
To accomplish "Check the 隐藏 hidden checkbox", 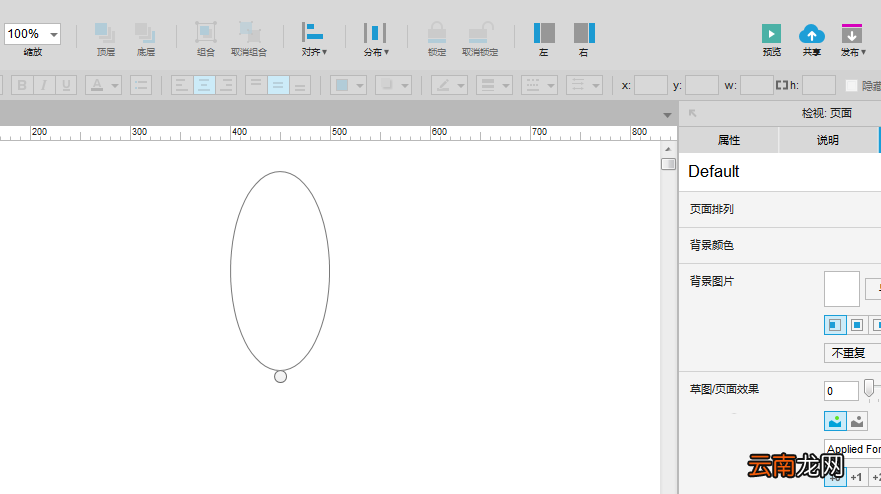I will tap(851, 85).
